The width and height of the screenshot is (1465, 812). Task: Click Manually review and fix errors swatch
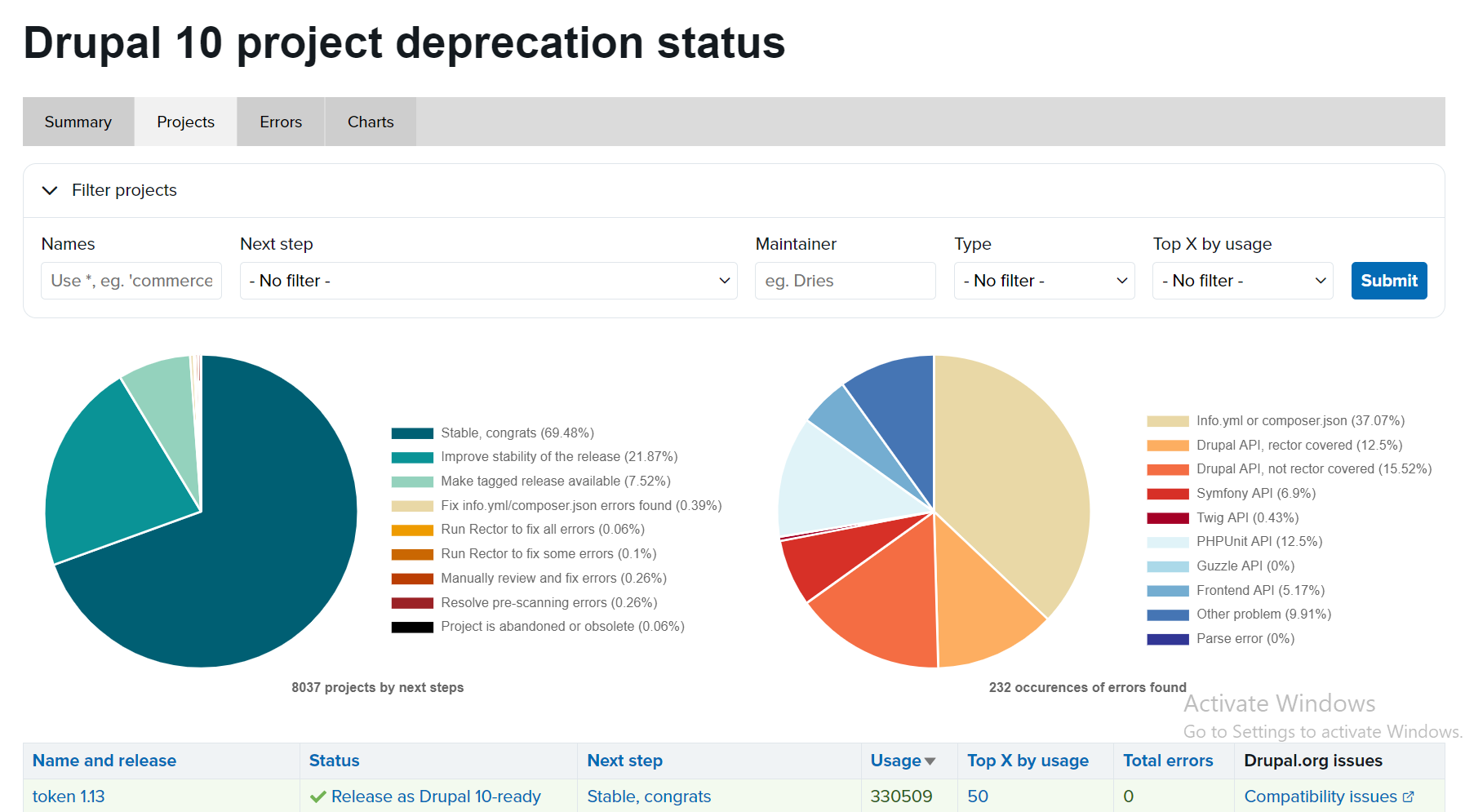click(412, 579)
